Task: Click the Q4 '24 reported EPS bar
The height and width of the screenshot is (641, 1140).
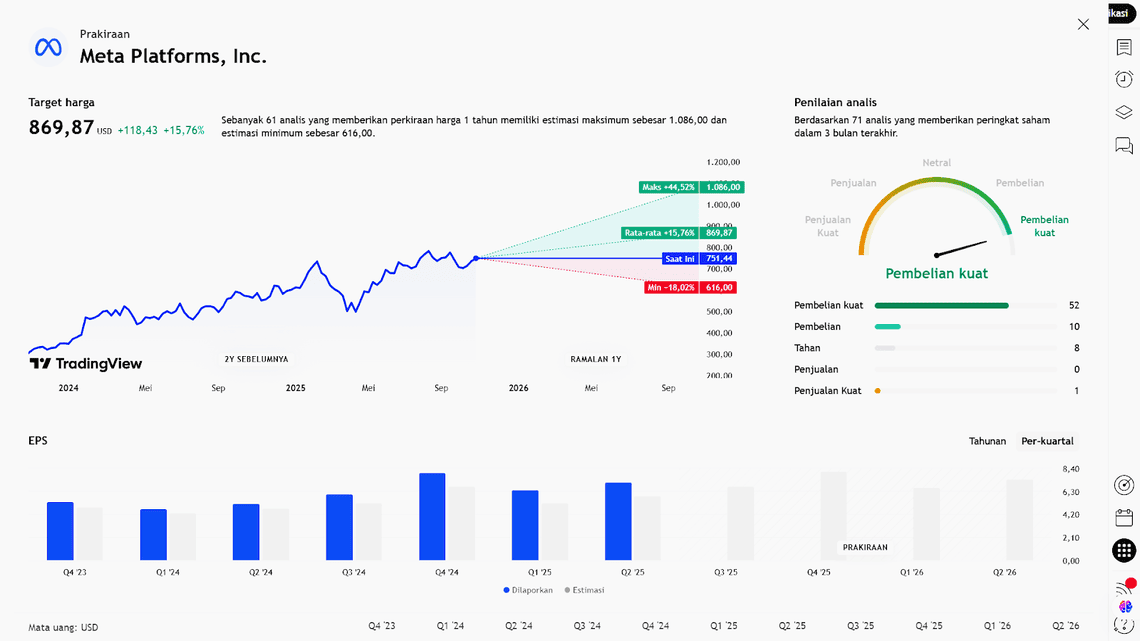Action: coord(432,517)
